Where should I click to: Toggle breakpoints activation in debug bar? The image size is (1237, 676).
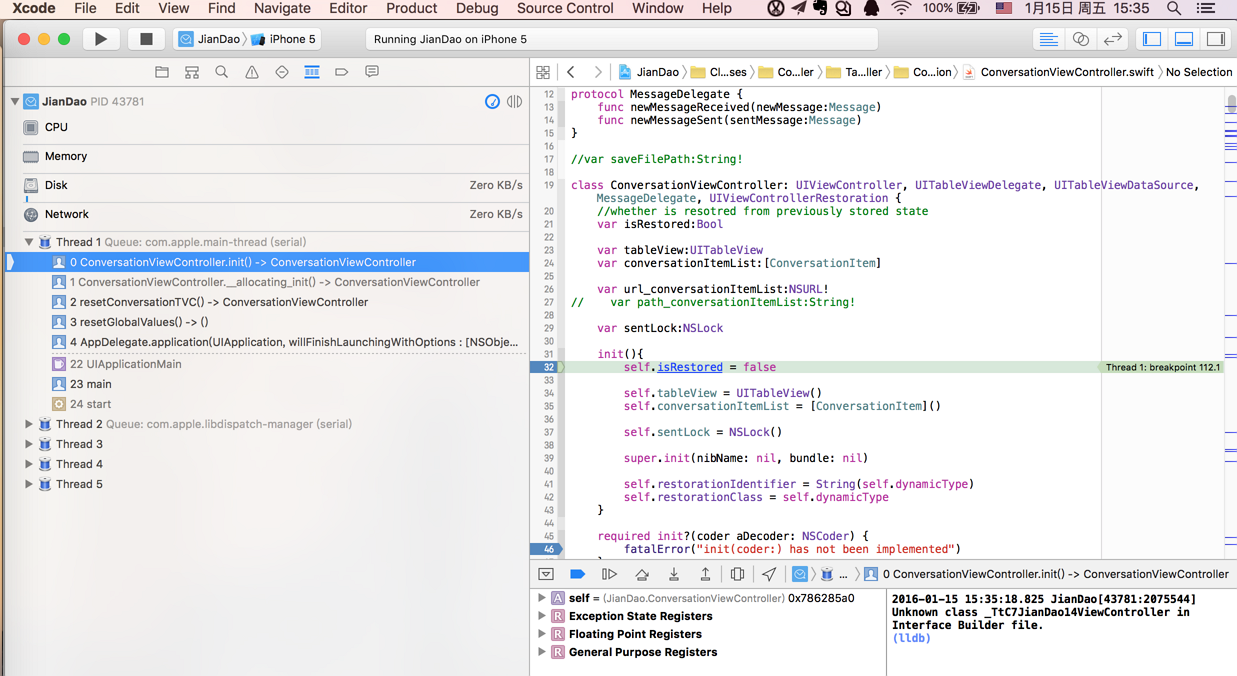click(577, 574)
